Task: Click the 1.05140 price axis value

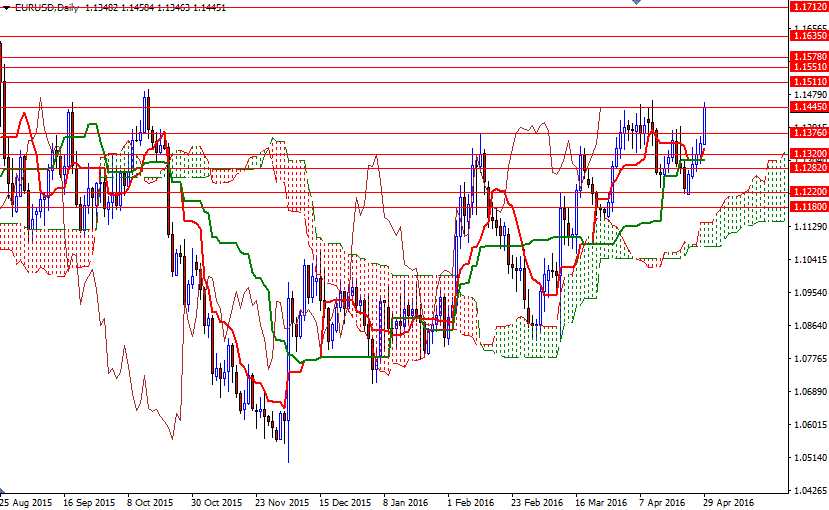Action: 811,458
